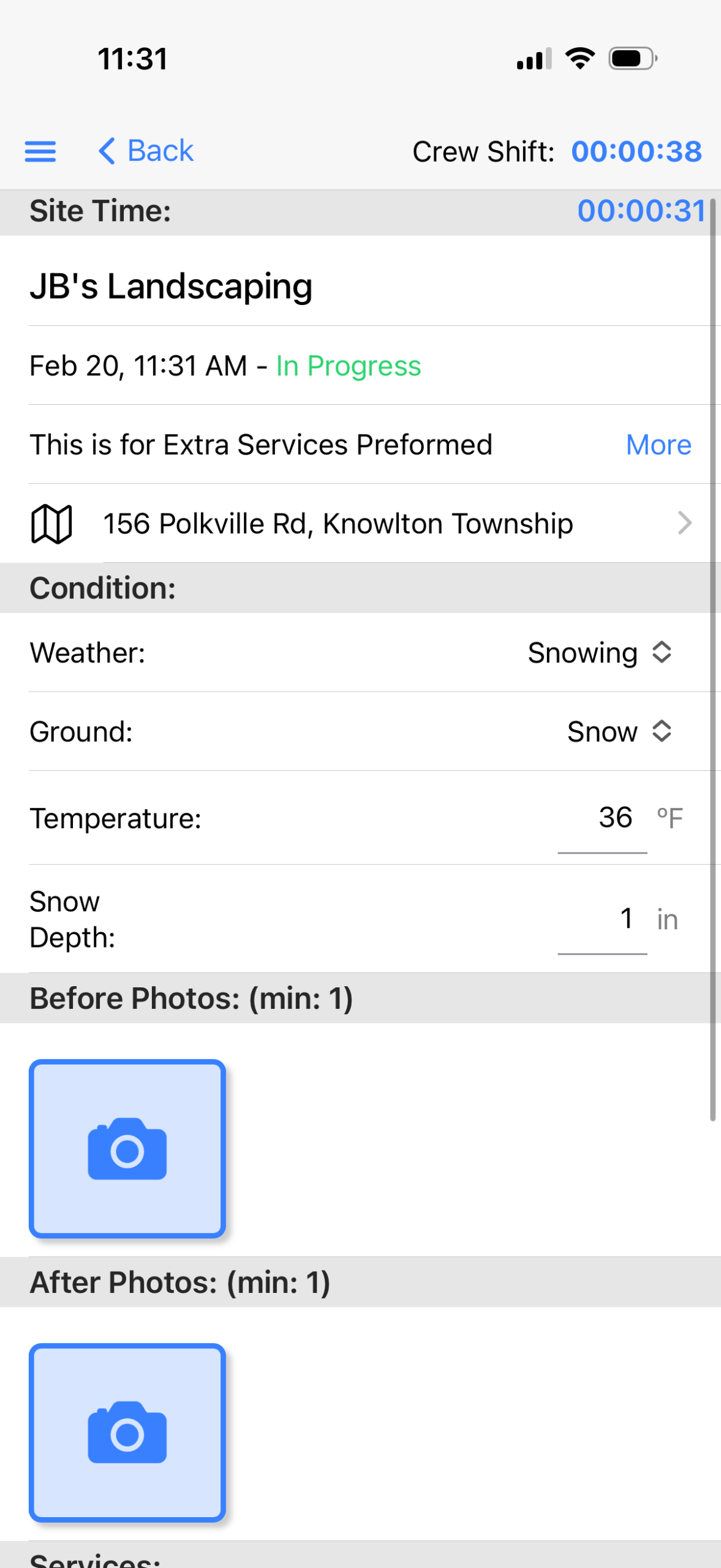Click the More link for description

coord(659,445)
